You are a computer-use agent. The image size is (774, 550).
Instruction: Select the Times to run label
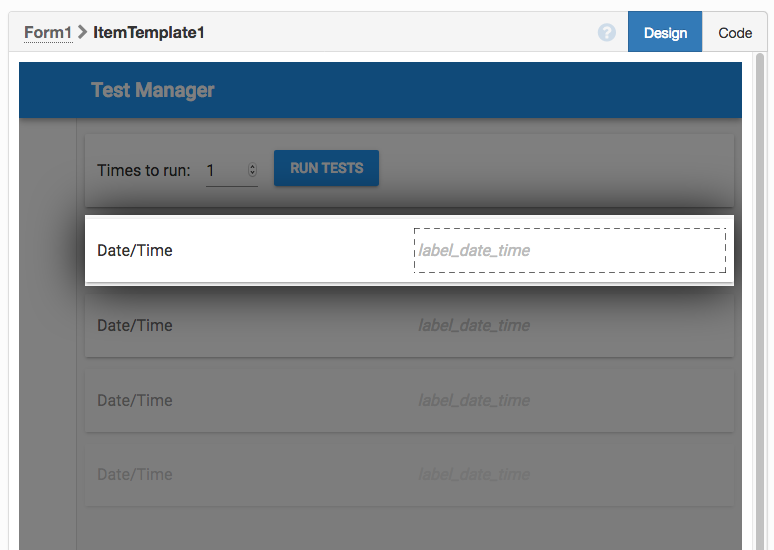click(x=143, y=171)
